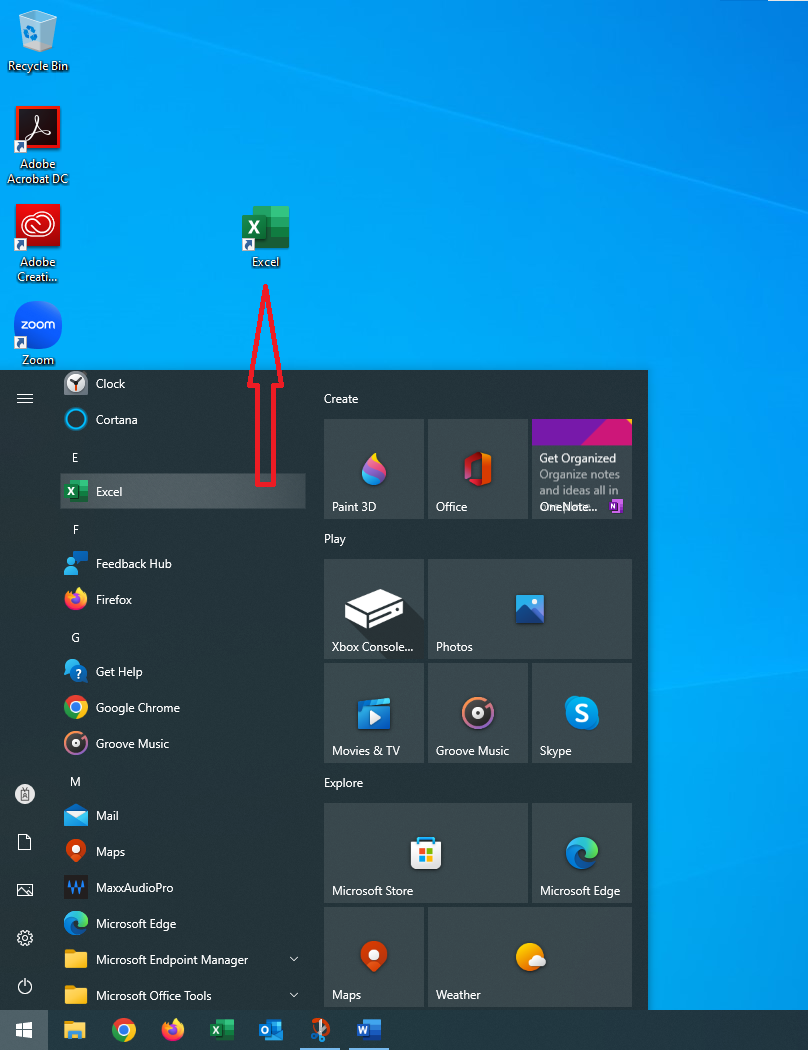This screenshot has width=808, height=1050.
Task: Start Skype from the Play section
Action: click(581, 712)
